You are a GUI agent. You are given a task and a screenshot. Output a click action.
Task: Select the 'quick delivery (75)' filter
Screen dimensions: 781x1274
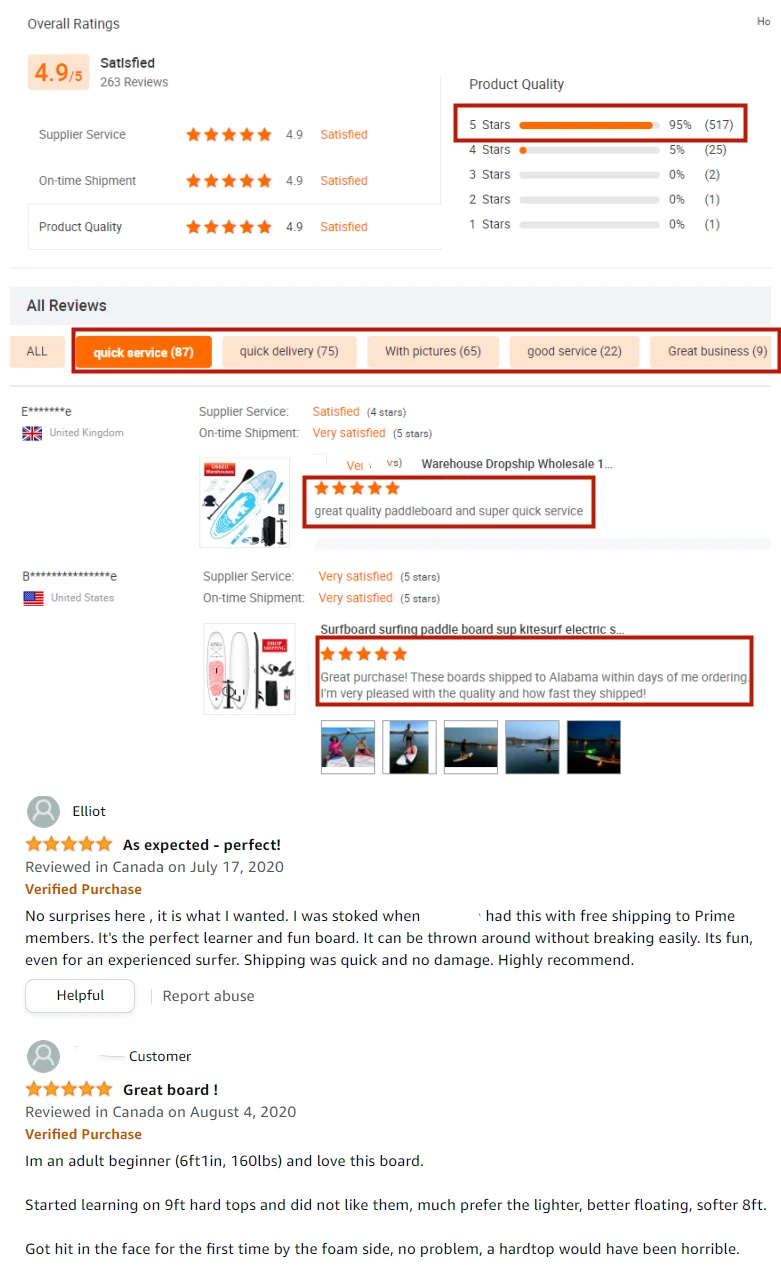click(289, 351)
